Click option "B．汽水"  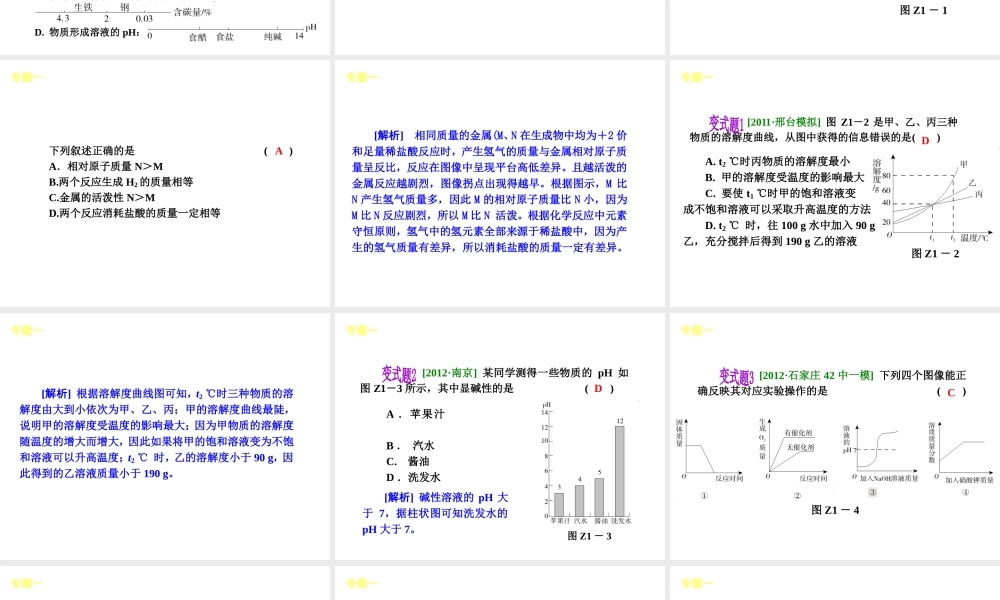pos(410,445)
